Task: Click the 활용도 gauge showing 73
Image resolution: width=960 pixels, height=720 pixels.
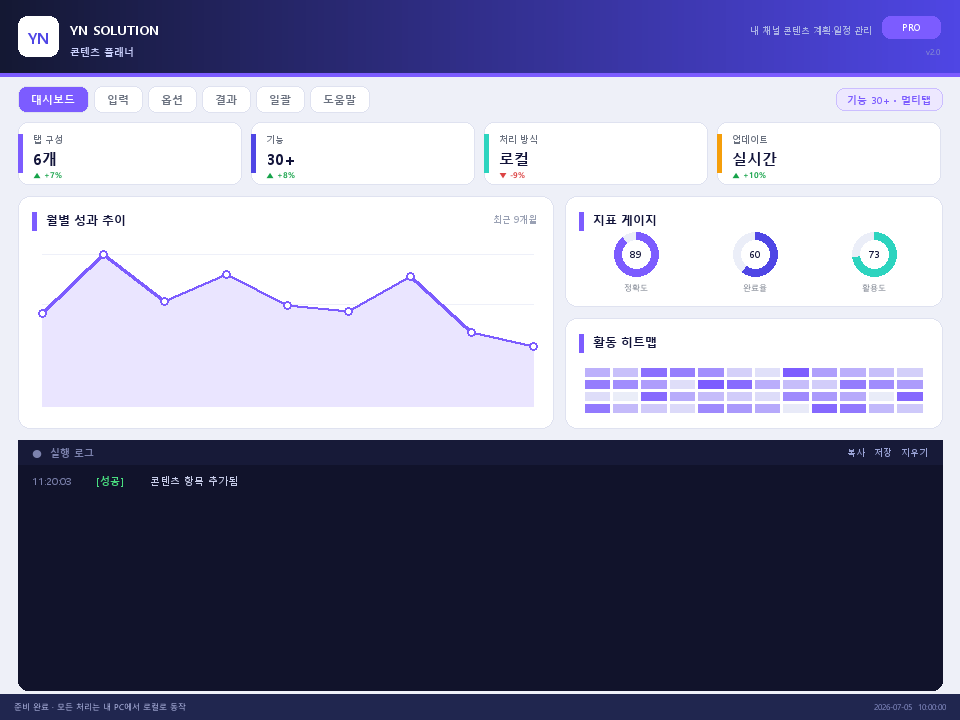Action: [x=874, y=255]
